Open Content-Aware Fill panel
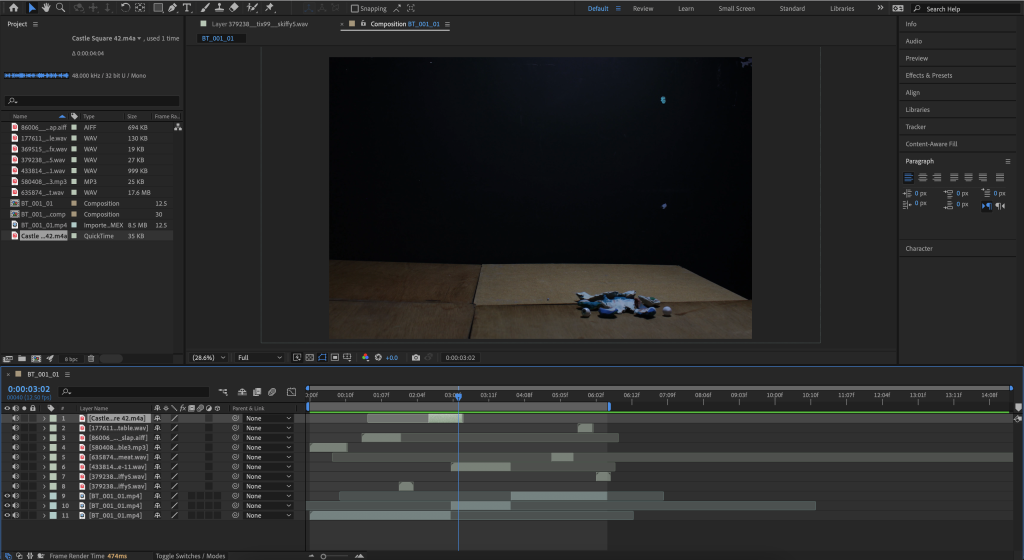1024x560 pixels. point(931,144)
